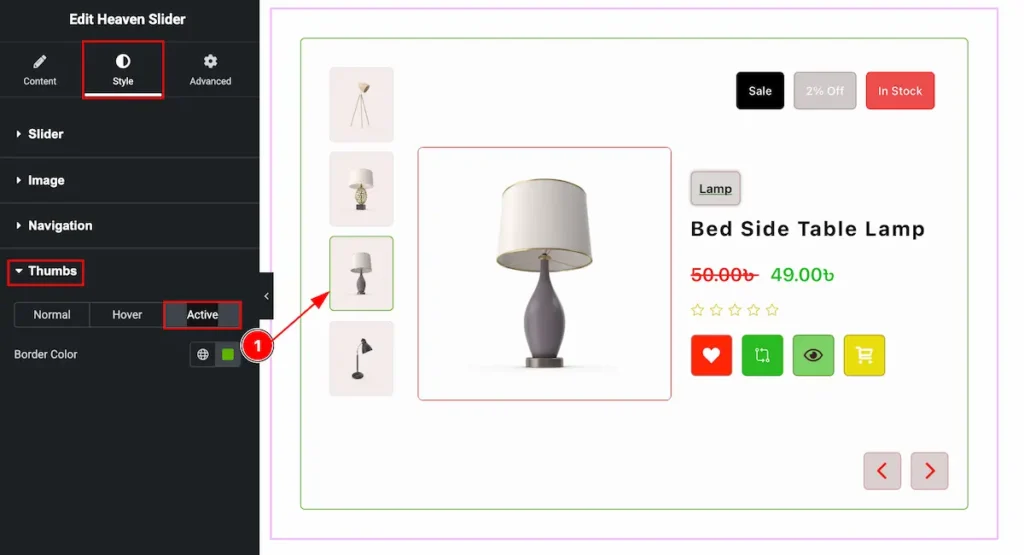Image resolution: width=1024 pixels, height=555 pixels.
Task: Open the Content tab
Action: point(40,70)
